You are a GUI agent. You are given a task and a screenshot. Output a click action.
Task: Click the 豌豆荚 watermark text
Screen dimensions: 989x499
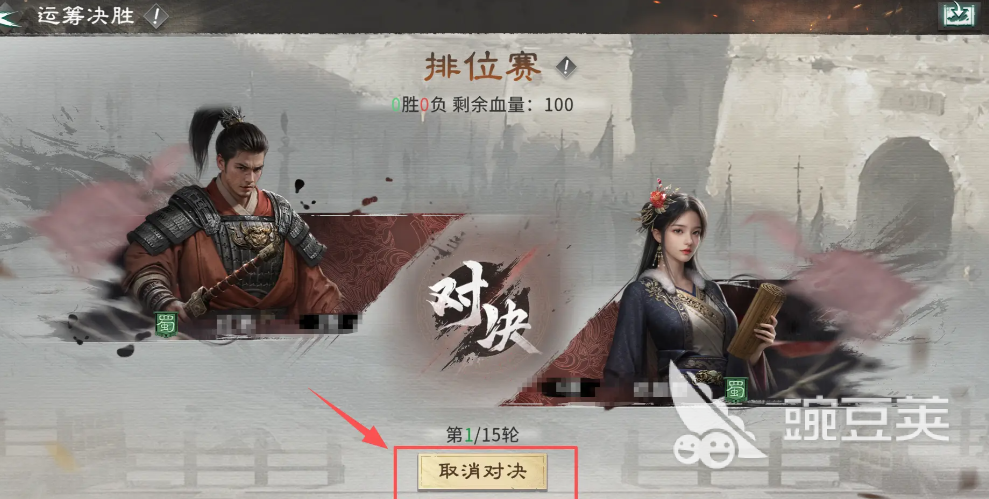coord(866,420)
